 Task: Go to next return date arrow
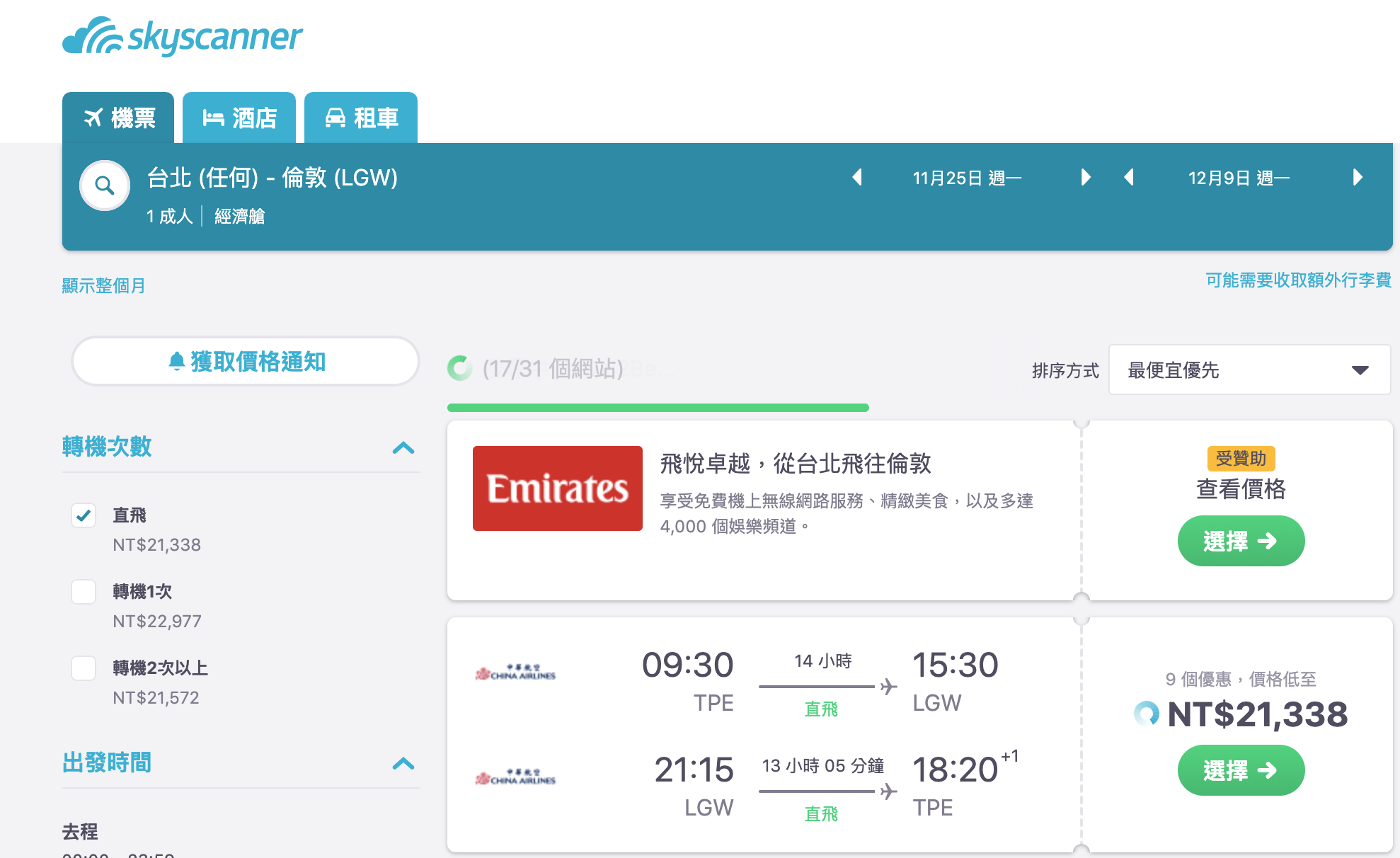[x=1358, y=177]
